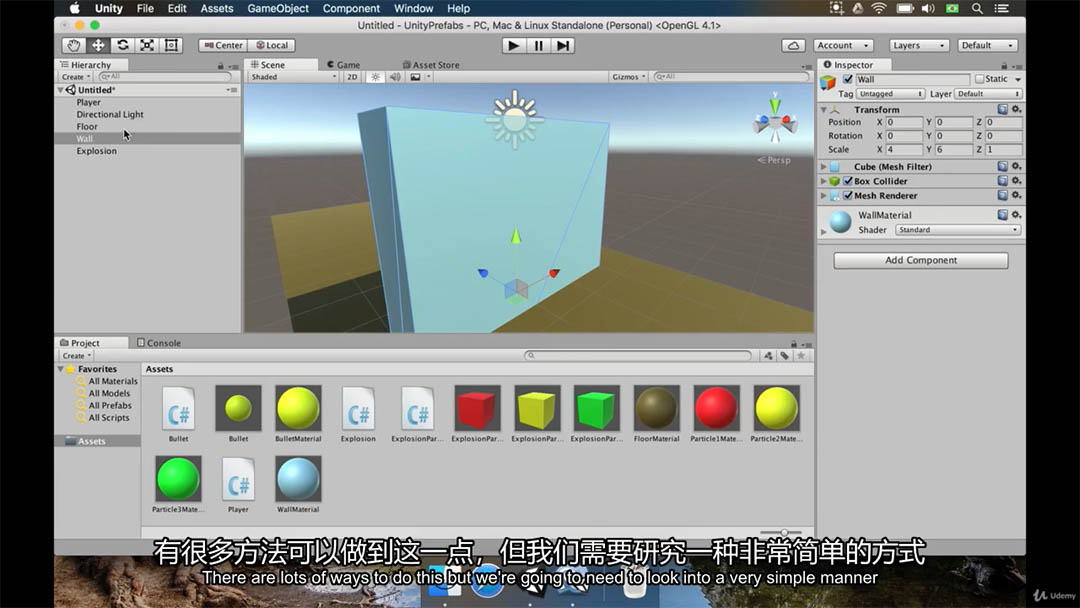Viewport: 1080px width, 608px height.
Task: Switch to the Console tab
Action: 158,343
